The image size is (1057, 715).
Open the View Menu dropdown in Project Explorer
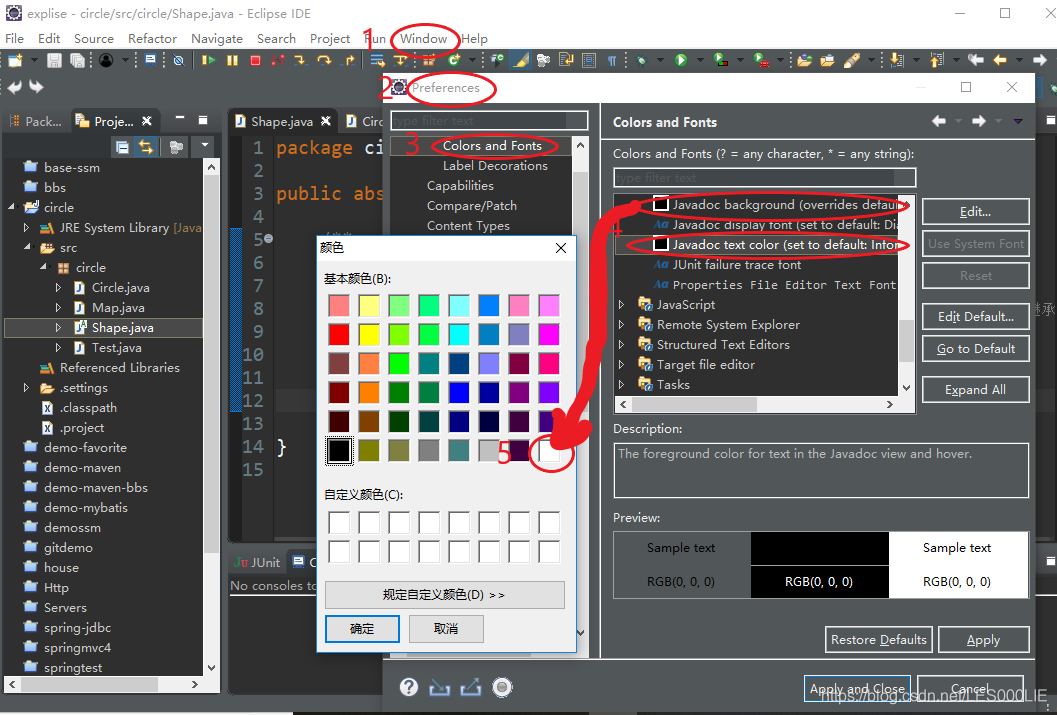(x=204, y=146)
